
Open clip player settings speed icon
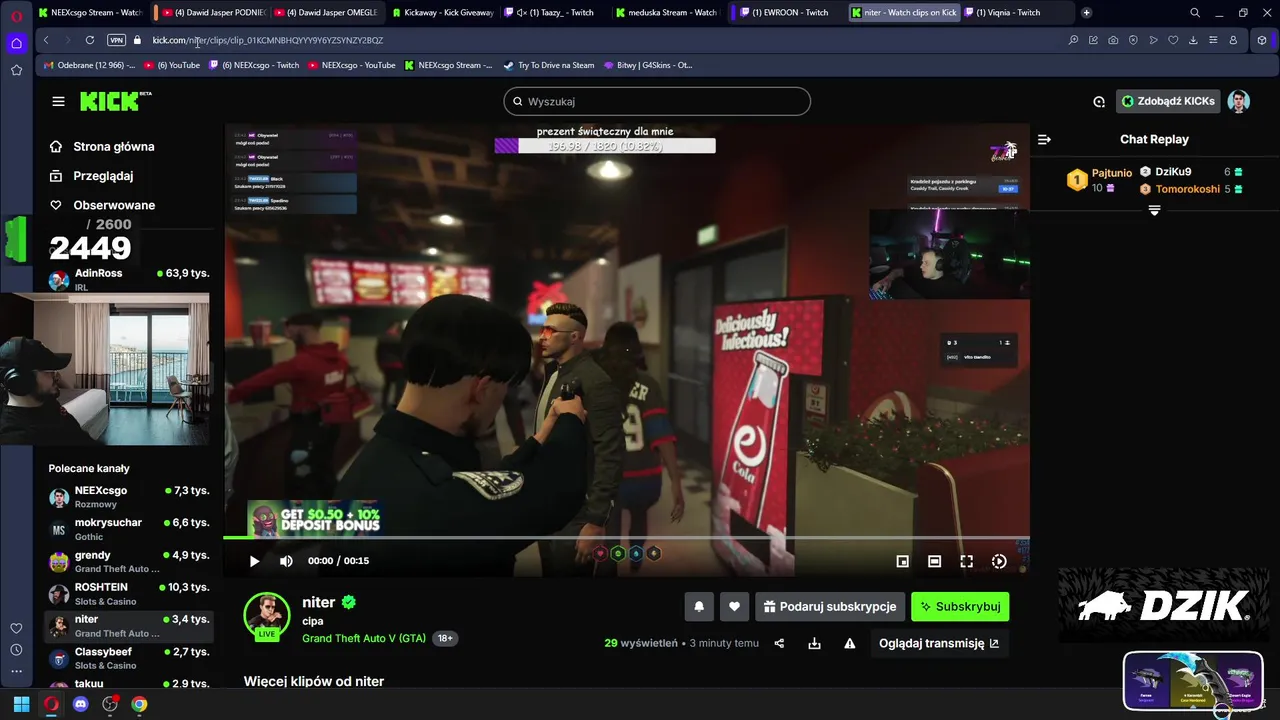(998, 561)
